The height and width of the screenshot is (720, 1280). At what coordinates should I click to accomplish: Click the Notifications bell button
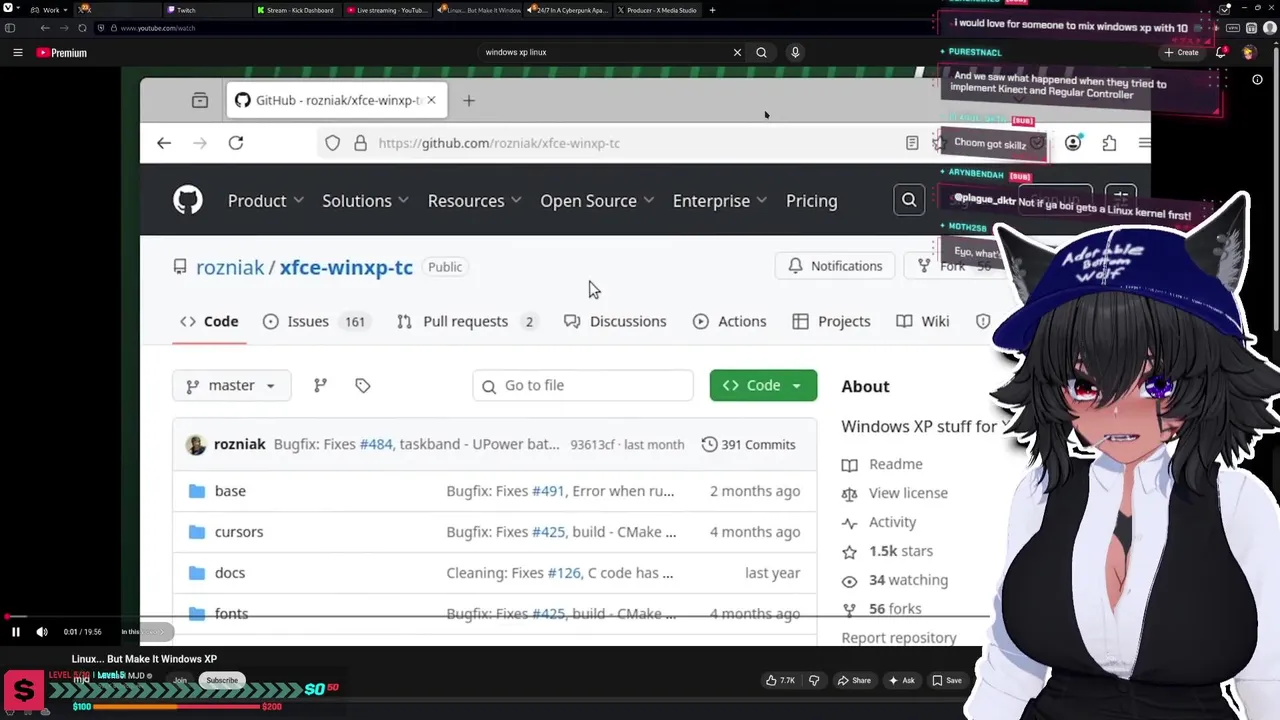(x=835, y=266)
